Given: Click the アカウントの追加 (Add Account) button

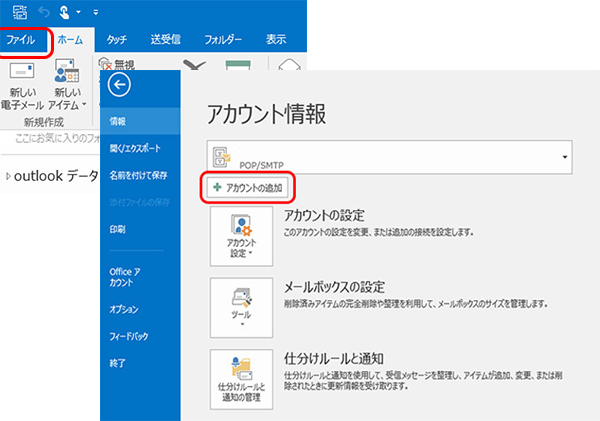Looking at the screenshot, I should [x=248, y=187].
